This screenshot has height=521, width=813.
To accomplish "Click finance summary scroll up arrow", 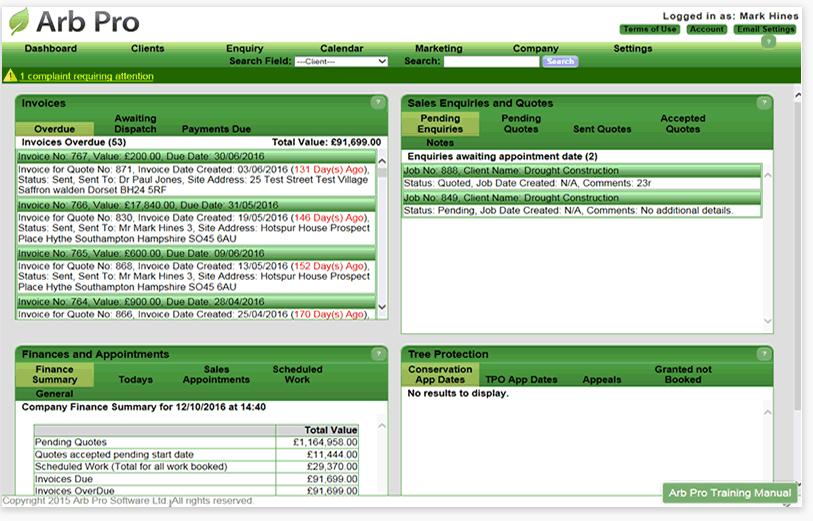I will 382,426.
